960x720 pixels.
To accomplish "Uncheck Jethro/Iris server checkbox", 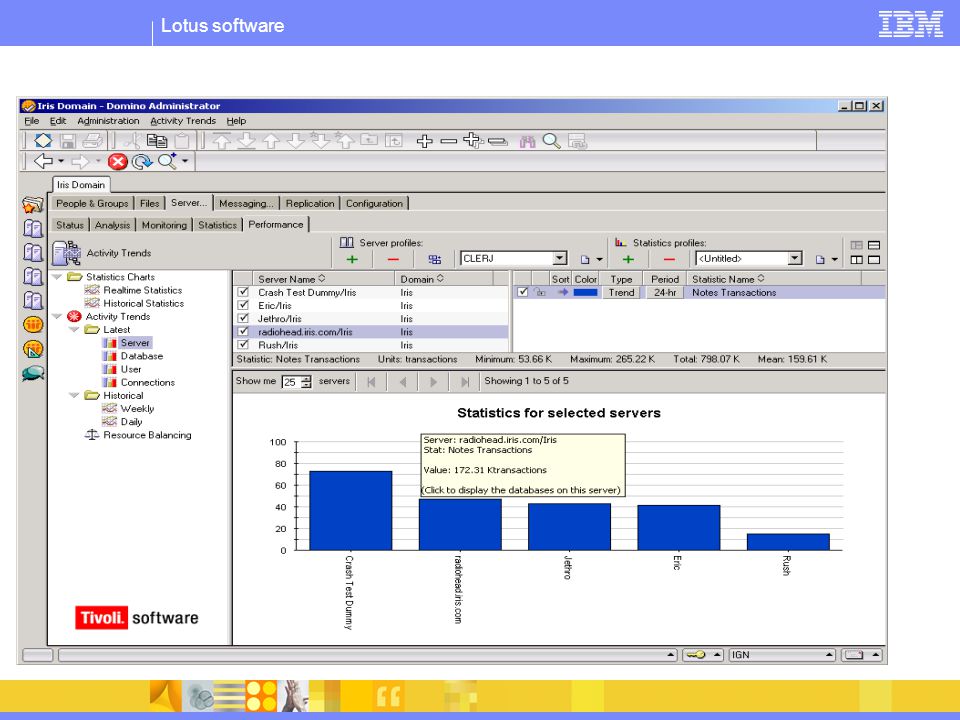I will tap(244, 318).
